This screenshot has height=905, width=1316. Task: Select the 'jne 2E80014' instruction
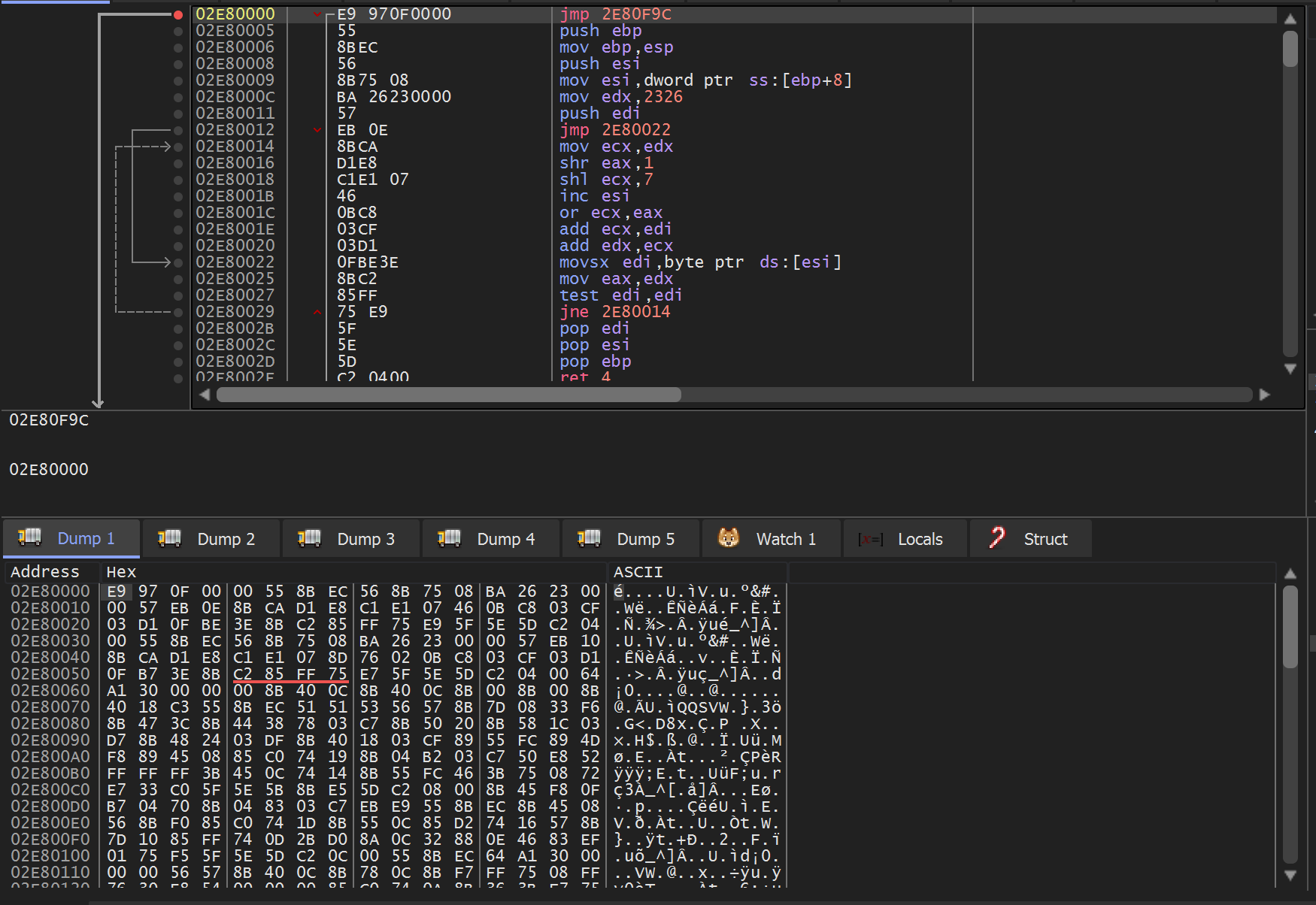click(x=615, y=312)
